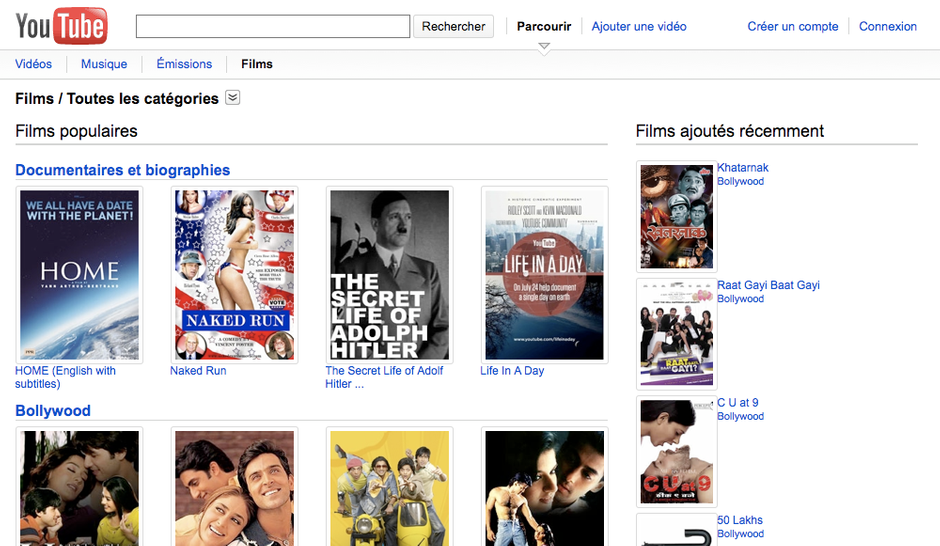940x546 pixels.
Task: Open the C U at 9 thumbnail
Action: point(677,451)
